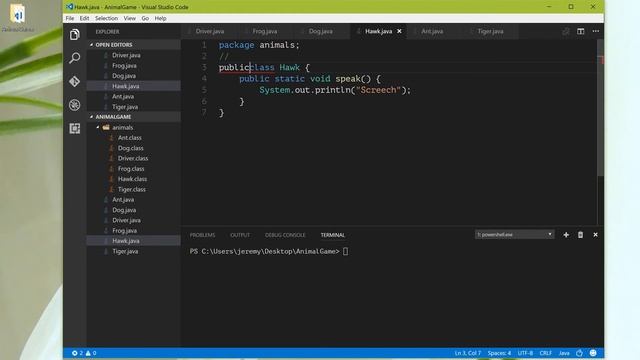Select Hawk.java in Open Editors list

[x=133, y=86]
